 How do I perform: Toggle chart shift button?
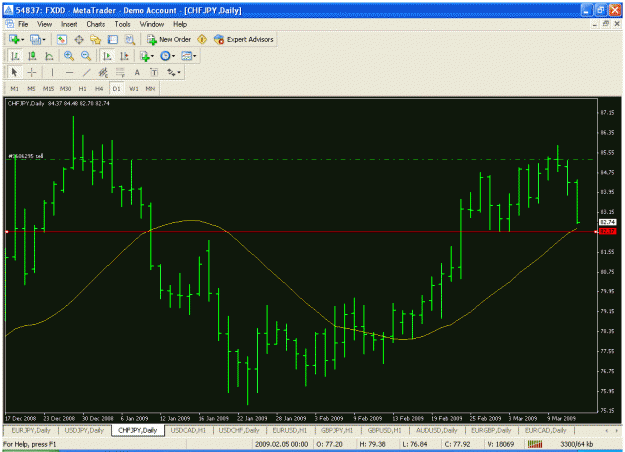(x=124, y=56)
